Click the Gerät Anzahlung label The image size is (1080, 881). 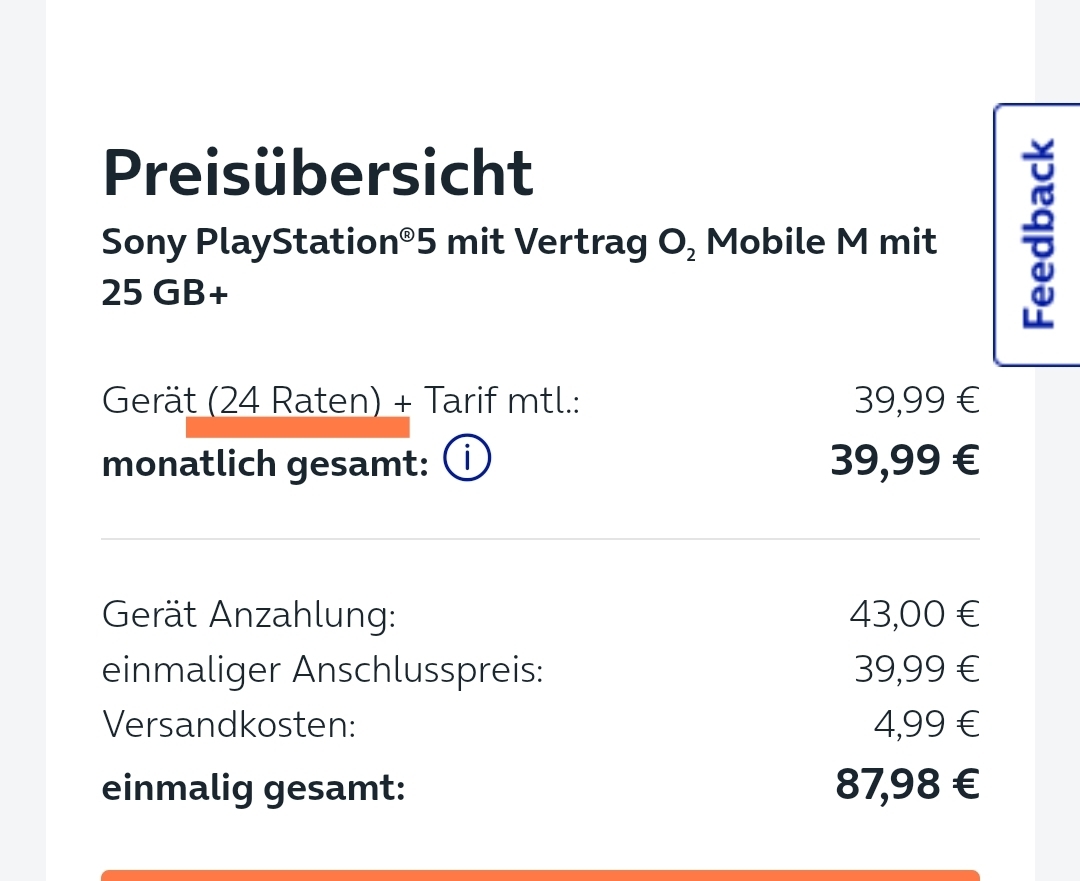tap(249, 614)
